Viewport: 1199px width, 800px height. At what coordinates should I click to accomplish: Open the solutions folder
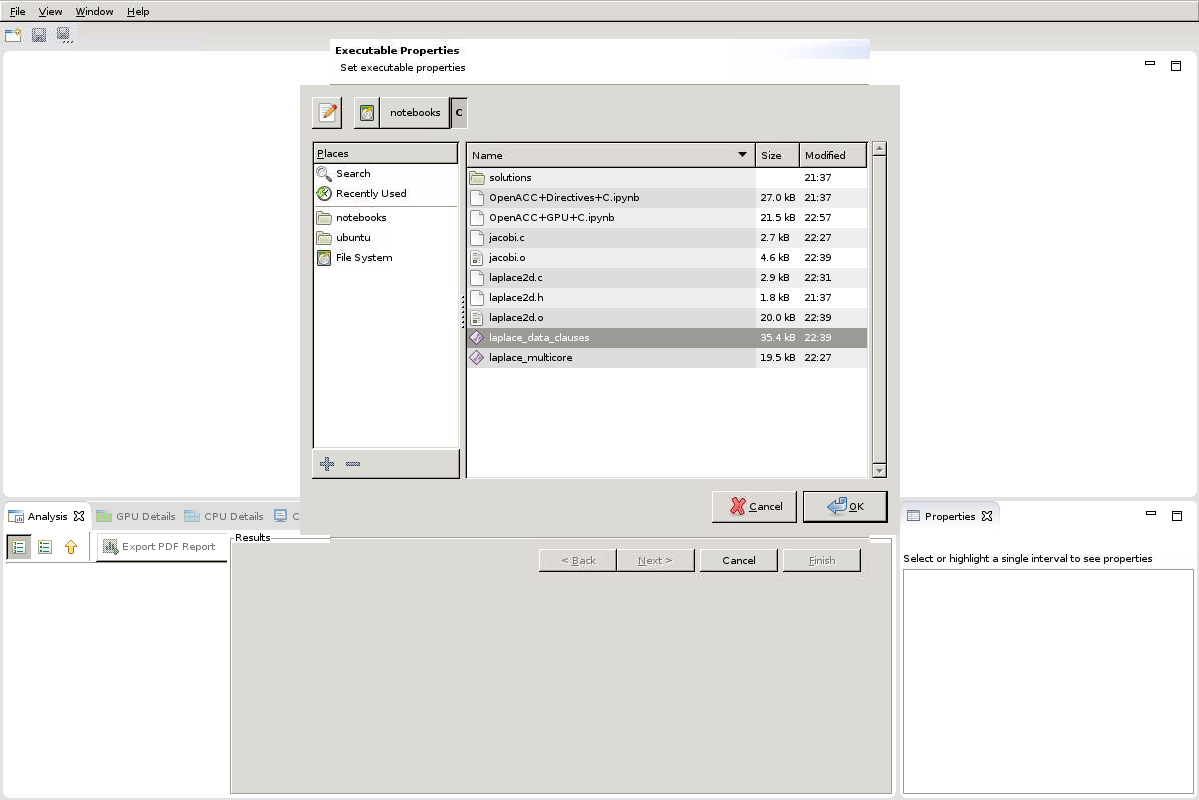(x=510, y=178)
